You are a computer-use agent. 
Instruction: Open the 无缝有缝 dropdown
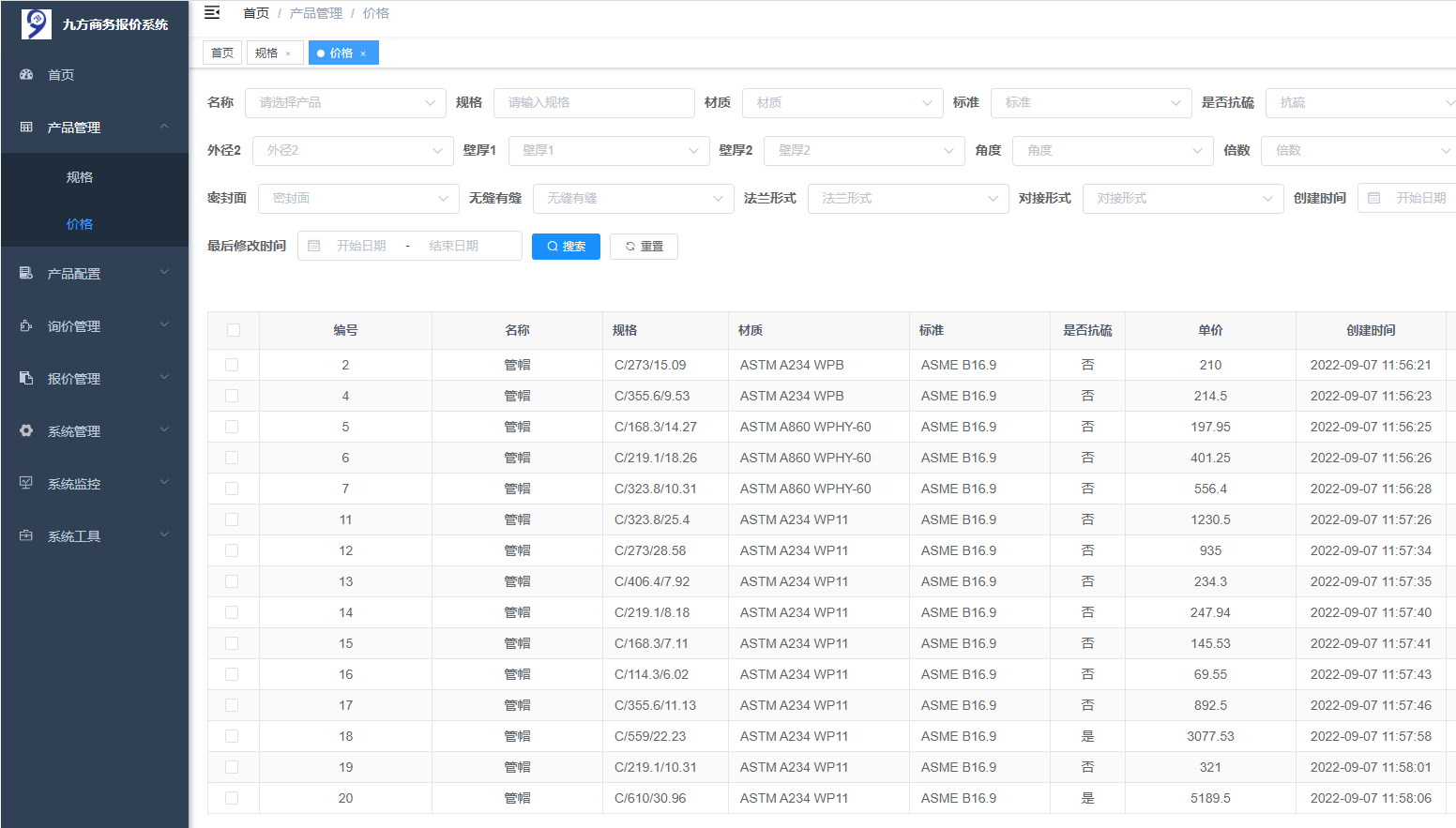(633, 198)
